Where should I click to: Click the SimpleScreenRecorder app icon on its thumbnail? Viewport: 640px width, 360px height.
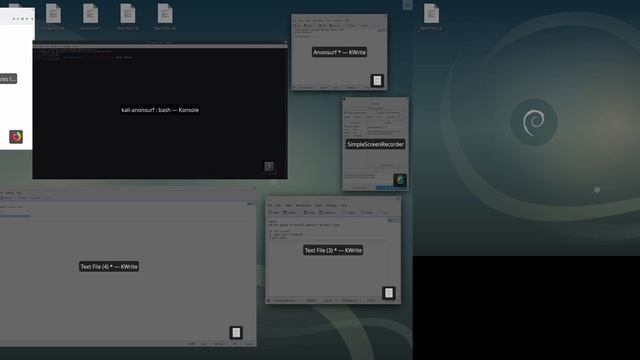click(400, 180)
